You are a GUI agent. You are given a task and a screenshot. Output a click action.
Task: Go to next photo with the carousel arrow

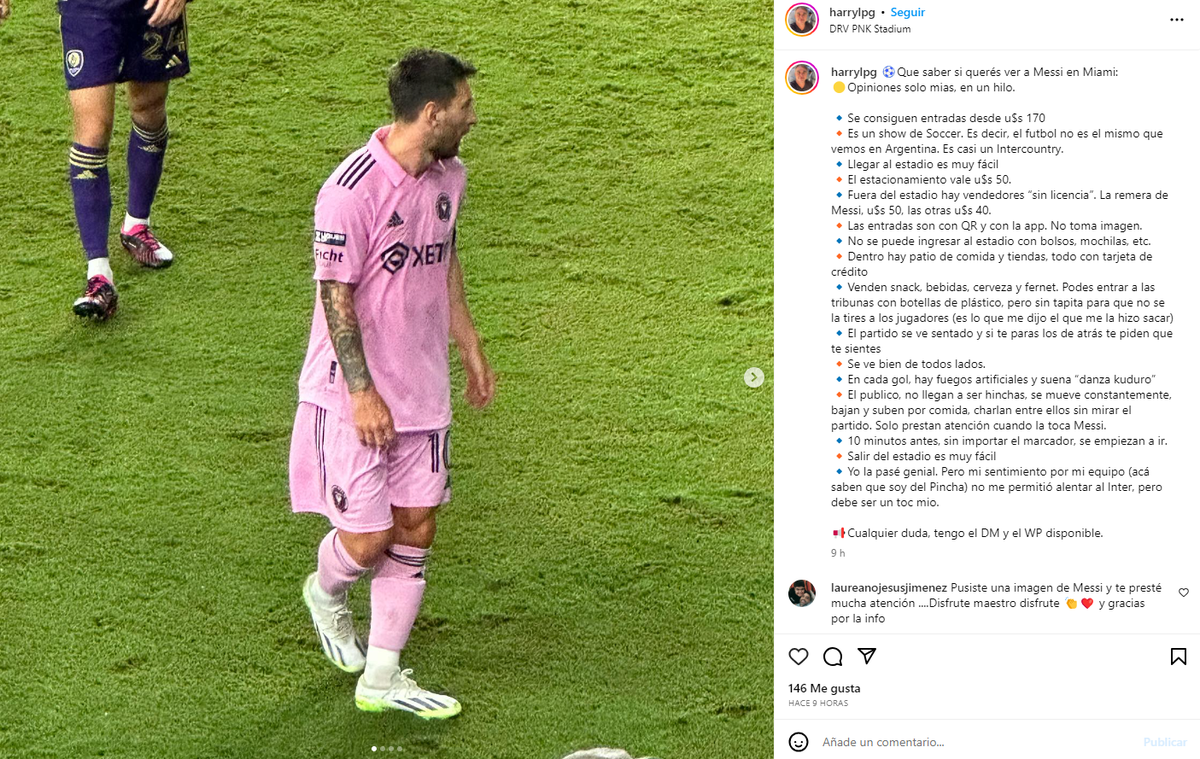click(754, 377)
